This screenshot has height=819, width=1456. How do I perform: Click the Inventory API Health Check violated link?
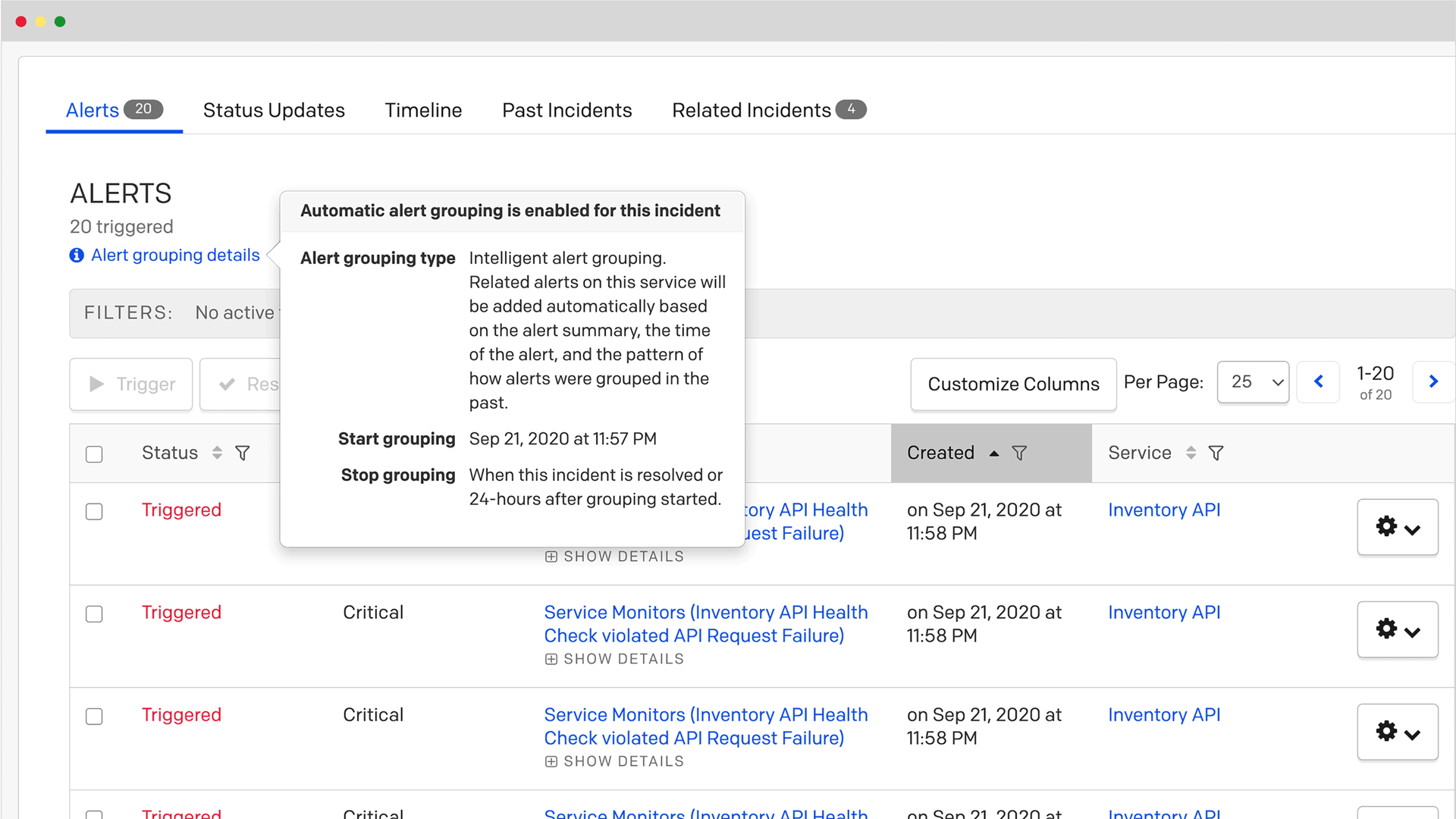point(705,622)
